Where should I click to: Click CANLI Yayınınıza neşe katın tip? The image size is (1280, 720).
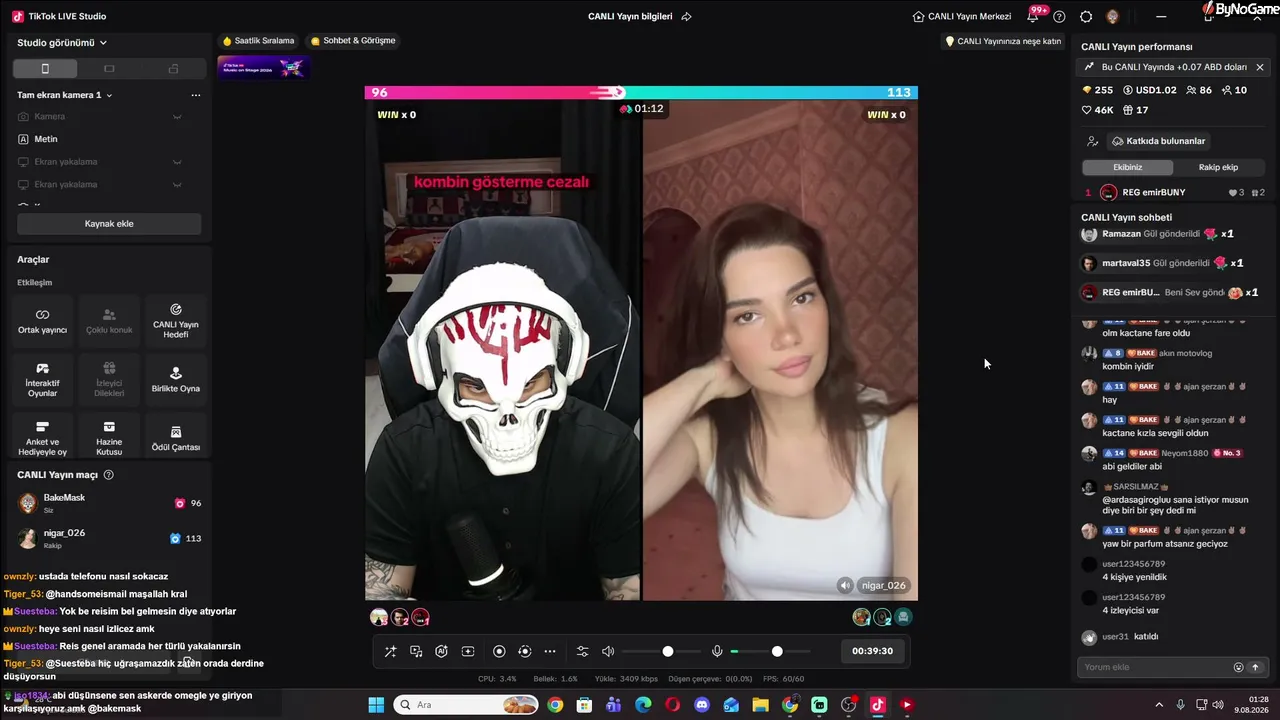click(1003, 42)
